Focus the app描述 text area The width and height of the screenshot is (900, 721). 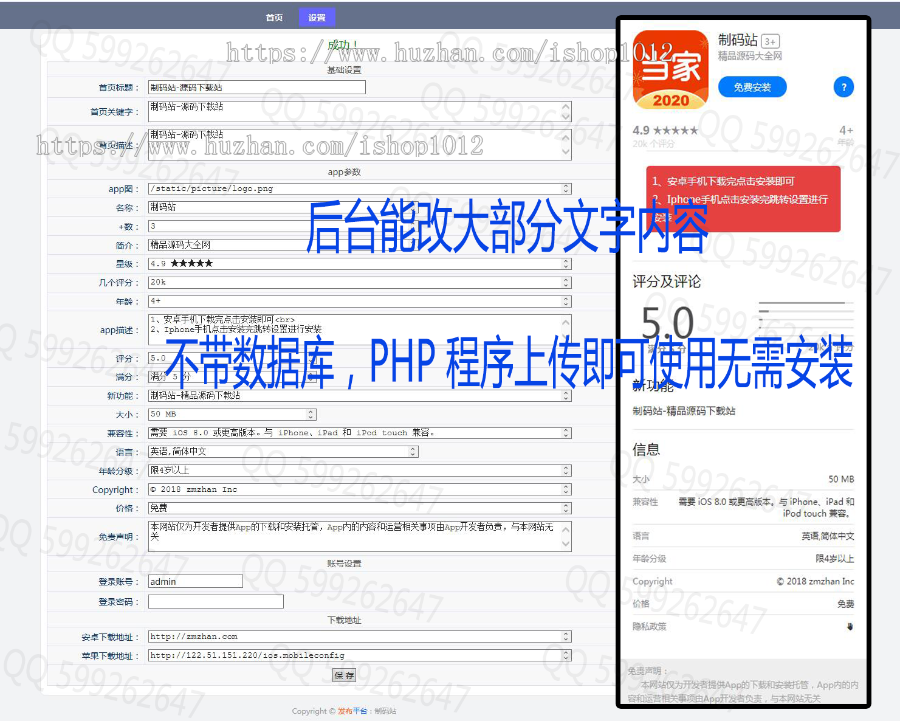pos(360,330)
